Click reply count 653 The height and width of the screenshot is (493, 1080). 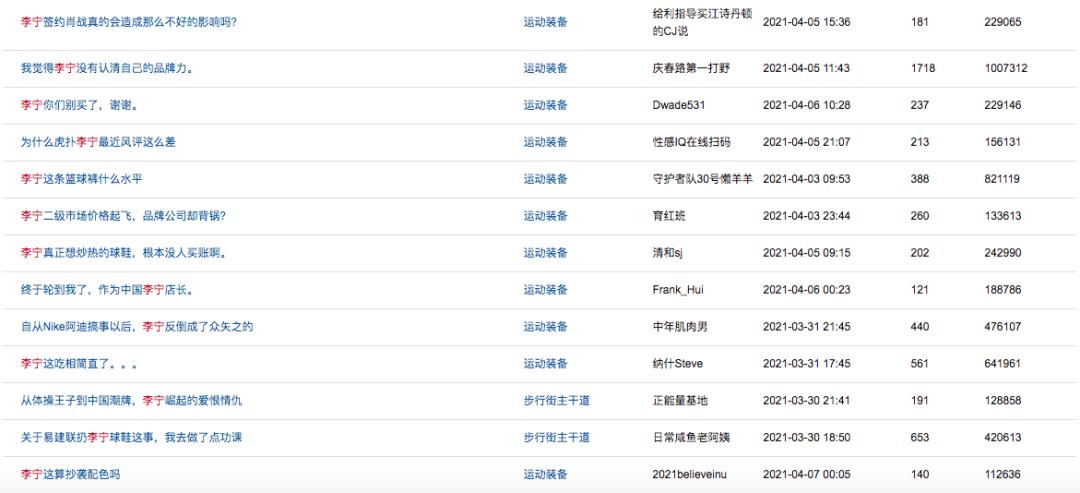(920, 437)
